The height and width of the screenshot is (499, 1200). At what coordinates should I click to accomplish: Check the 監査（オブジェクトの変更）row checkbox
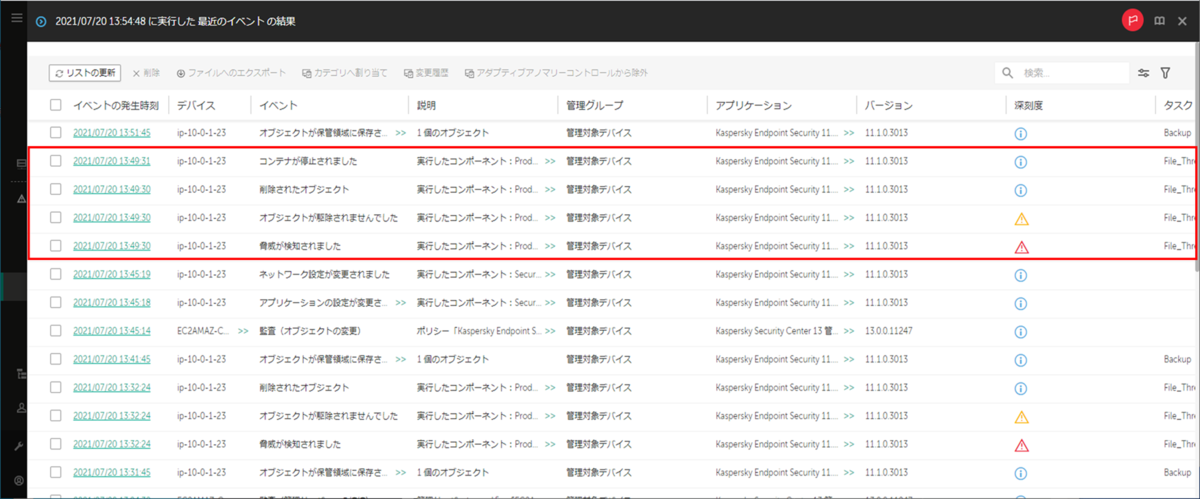(x=56, y=330)
